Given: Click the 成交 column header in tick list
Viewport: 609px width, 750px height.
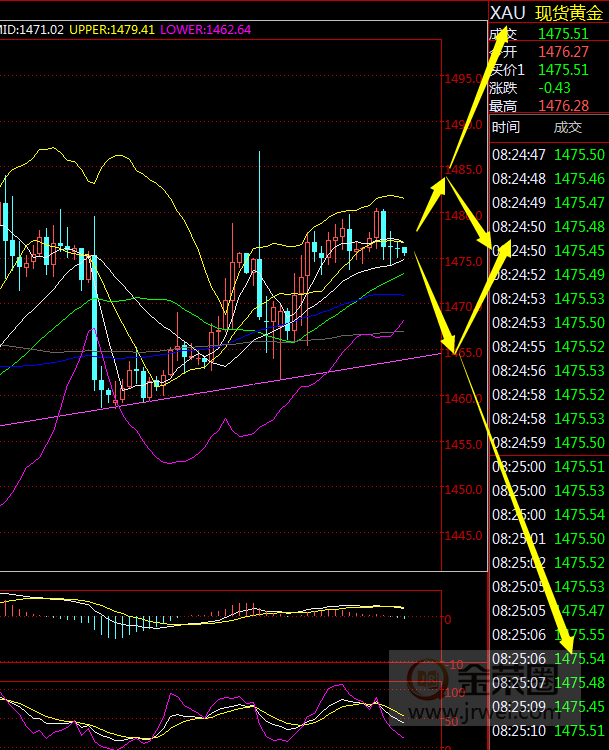Looking at the screenshot, I should [x=567, y=127].
